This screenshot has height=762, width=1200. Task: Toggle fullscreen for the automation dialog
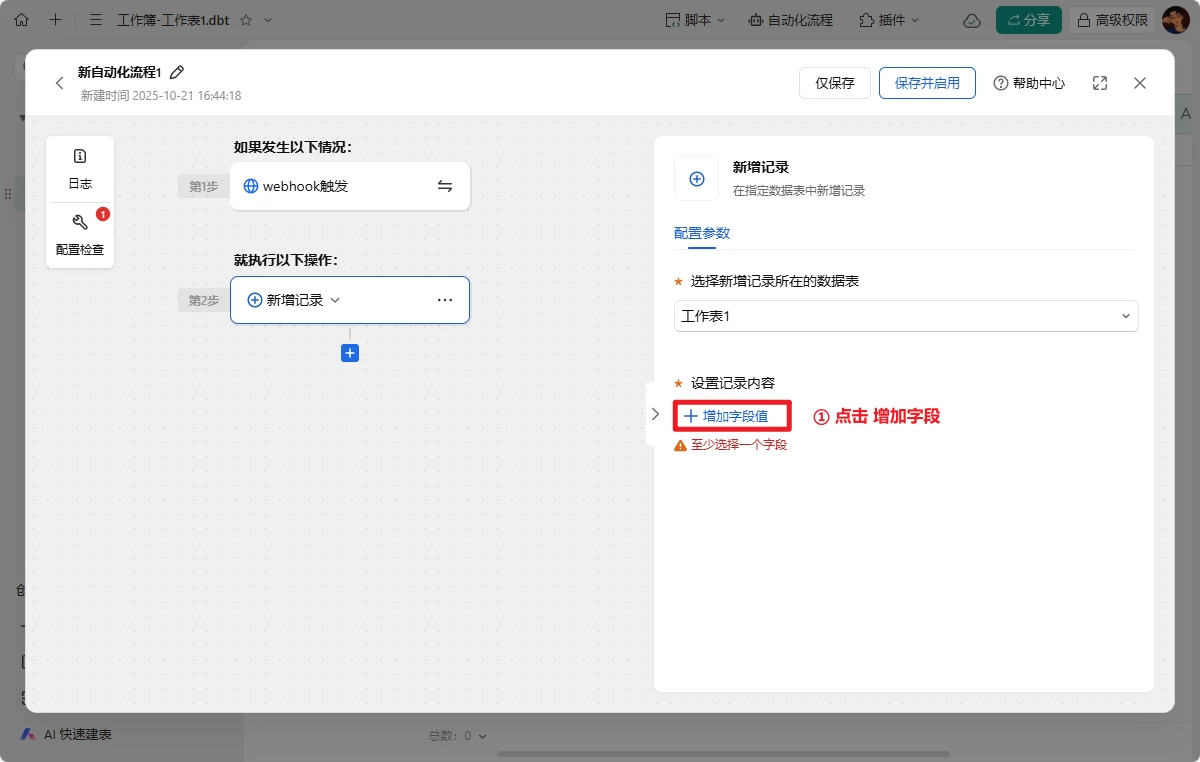[1100, 83]
